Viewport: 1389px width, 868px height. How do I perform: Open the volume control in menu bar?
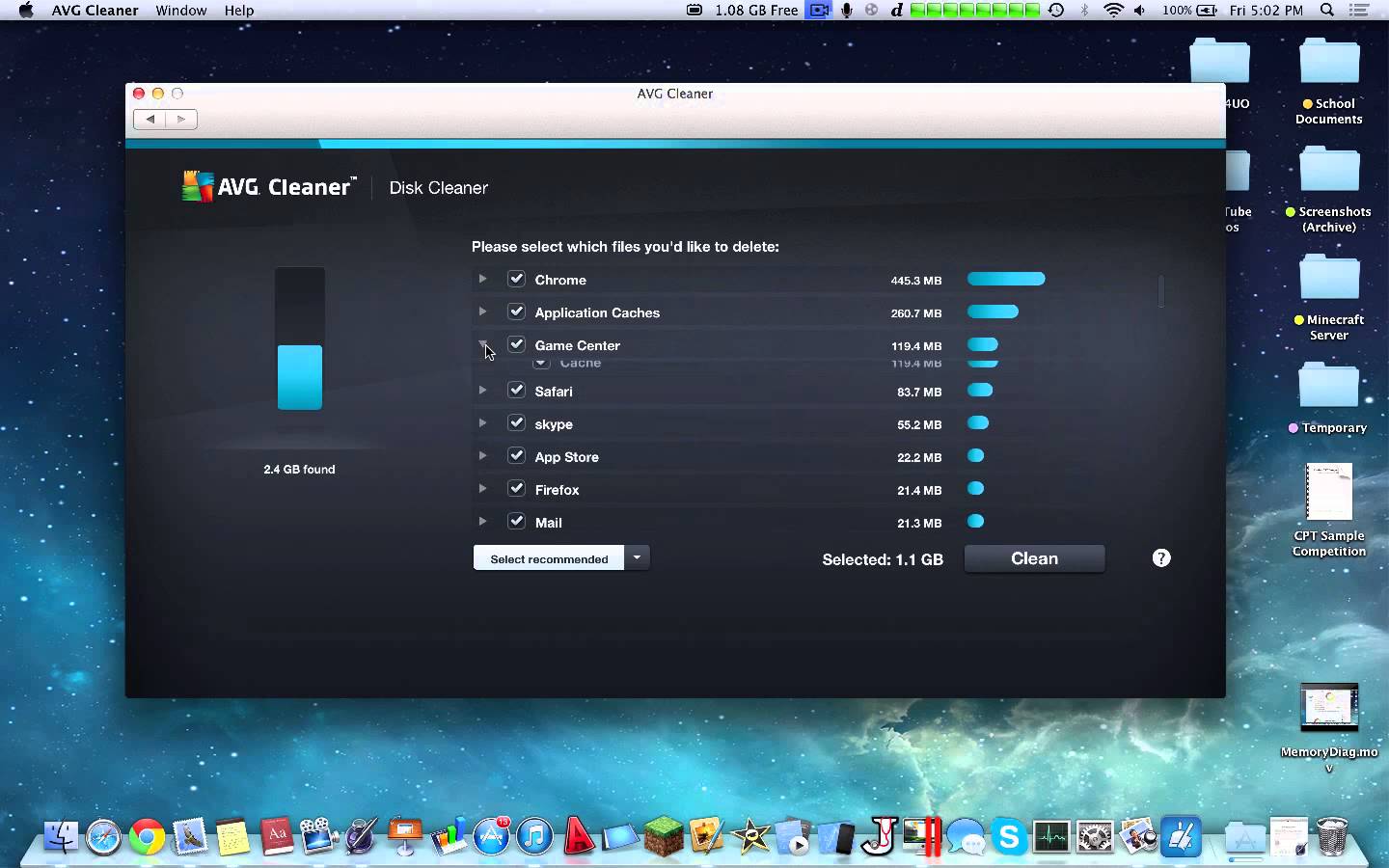click(x=1140, y=11)
